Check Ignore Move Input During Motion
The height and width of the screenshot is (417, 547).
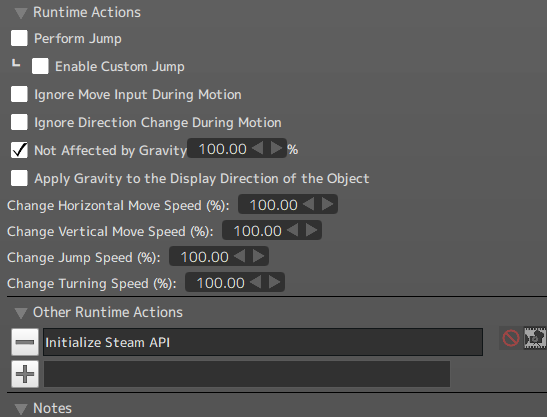pos(19,94)
